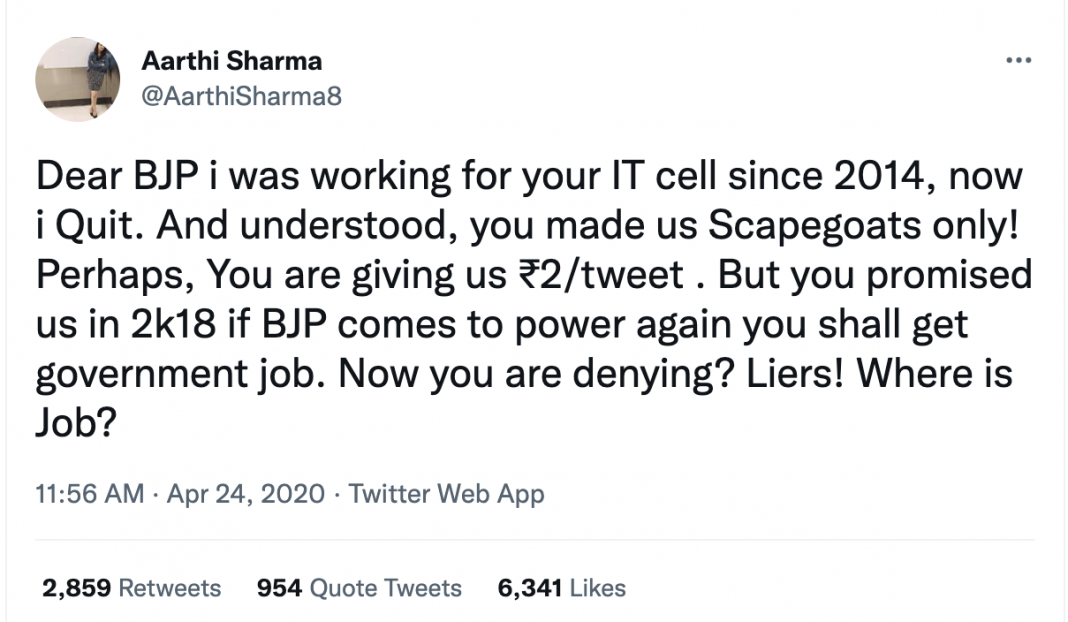Show the Likes list label

(x=598, y=588)
